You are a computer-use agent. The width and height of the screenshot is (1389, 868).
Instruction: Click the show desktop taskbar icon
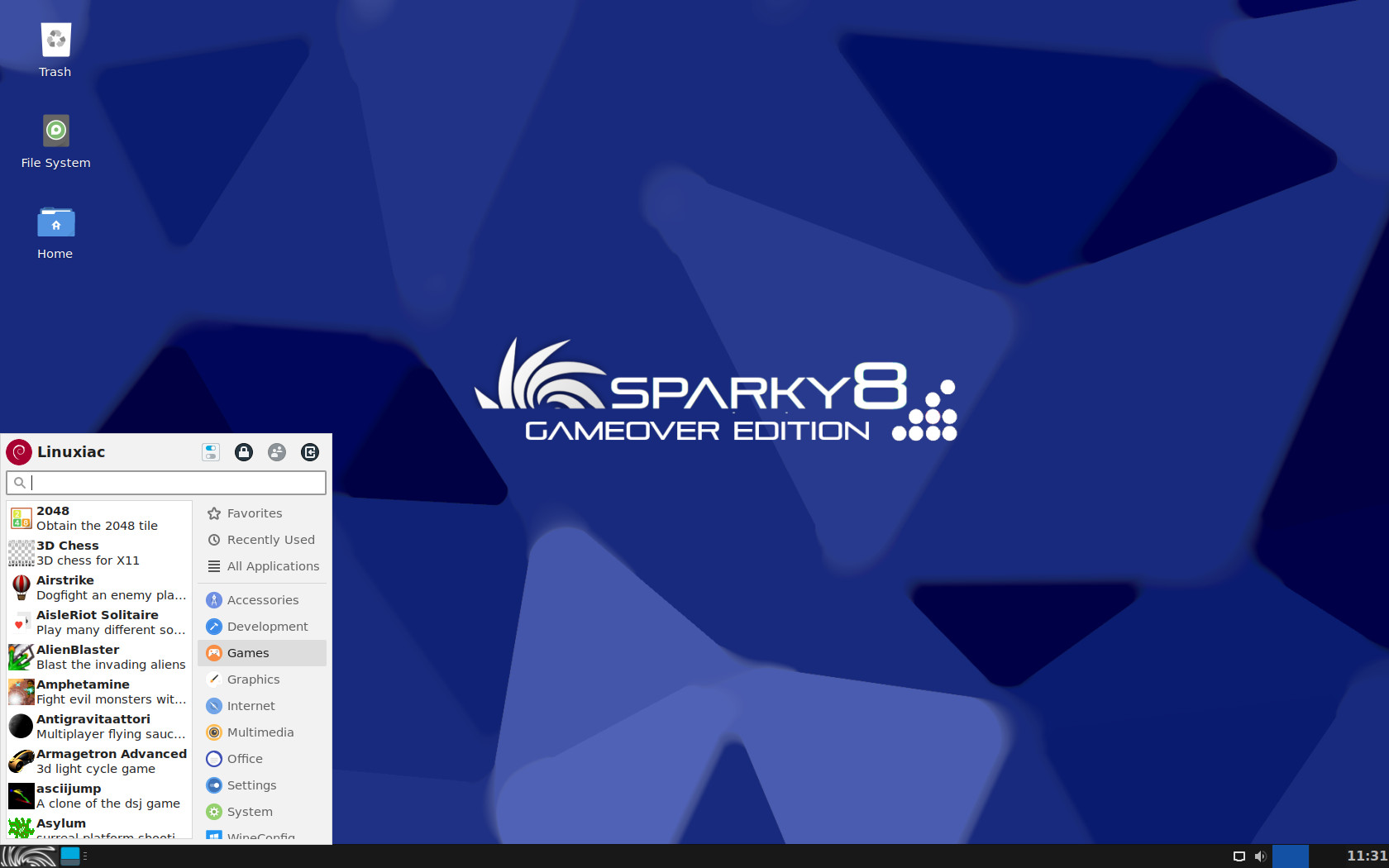[70, 856]
